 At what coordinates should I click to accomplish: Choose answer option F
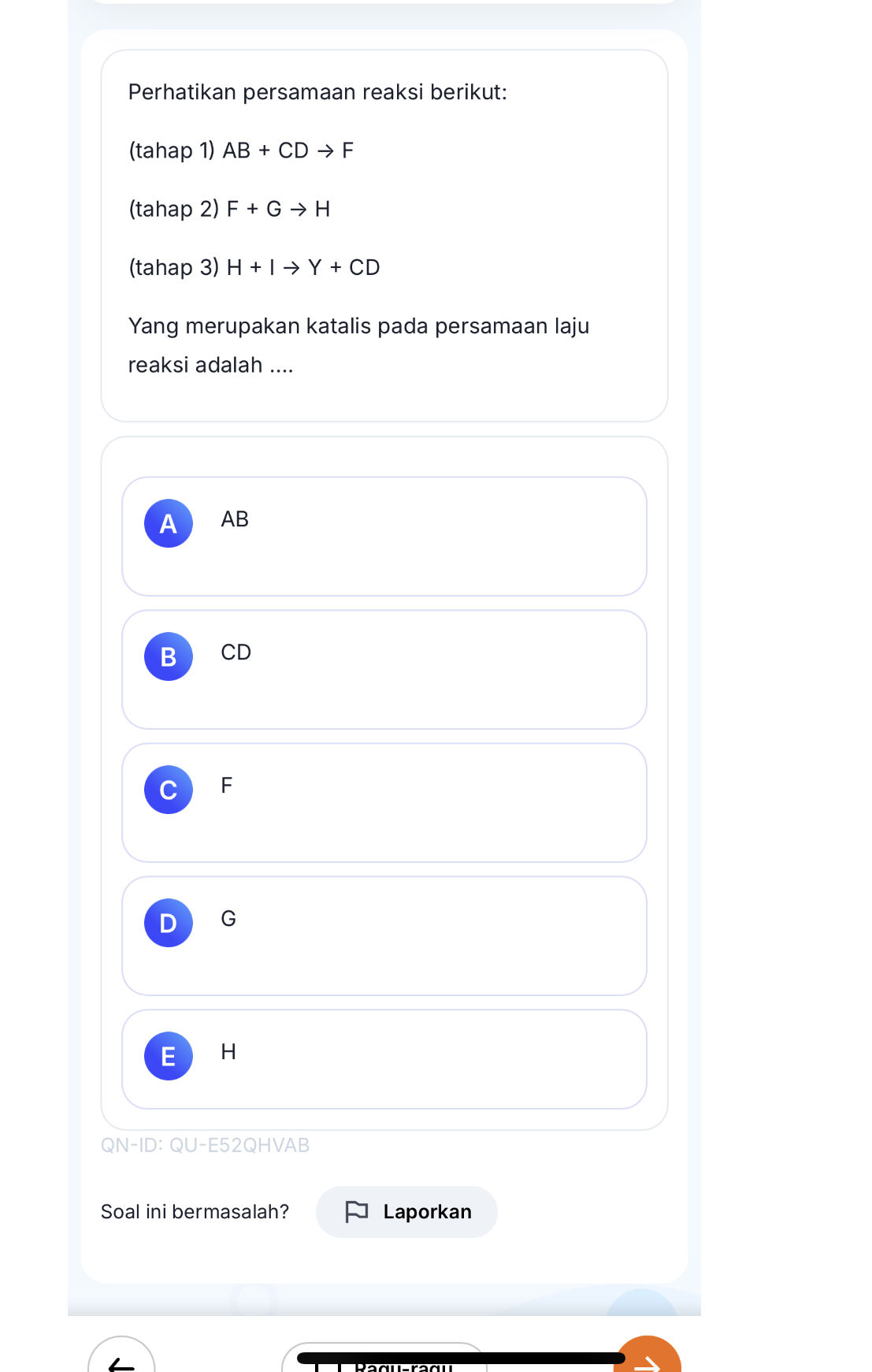[384, 802]
